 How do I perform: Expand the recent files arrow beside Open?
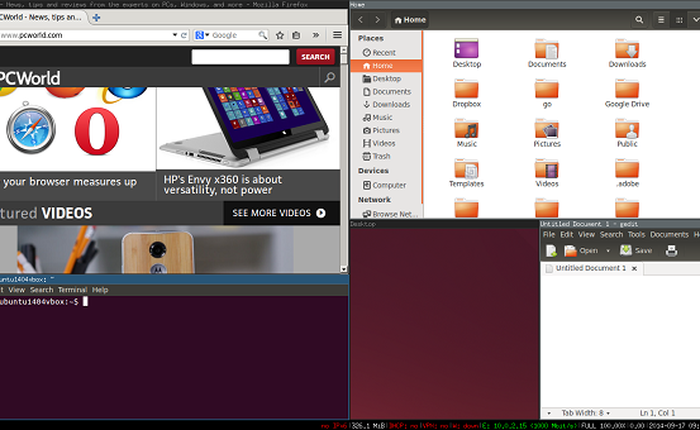[x=608, y=251]
